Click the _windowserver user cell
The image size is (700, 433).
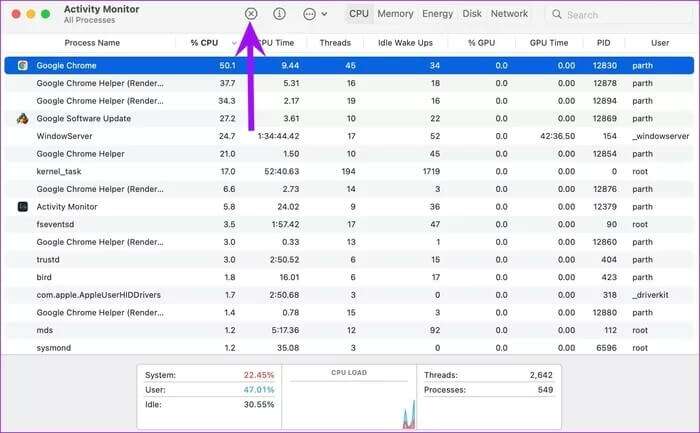tap(661, 136)
